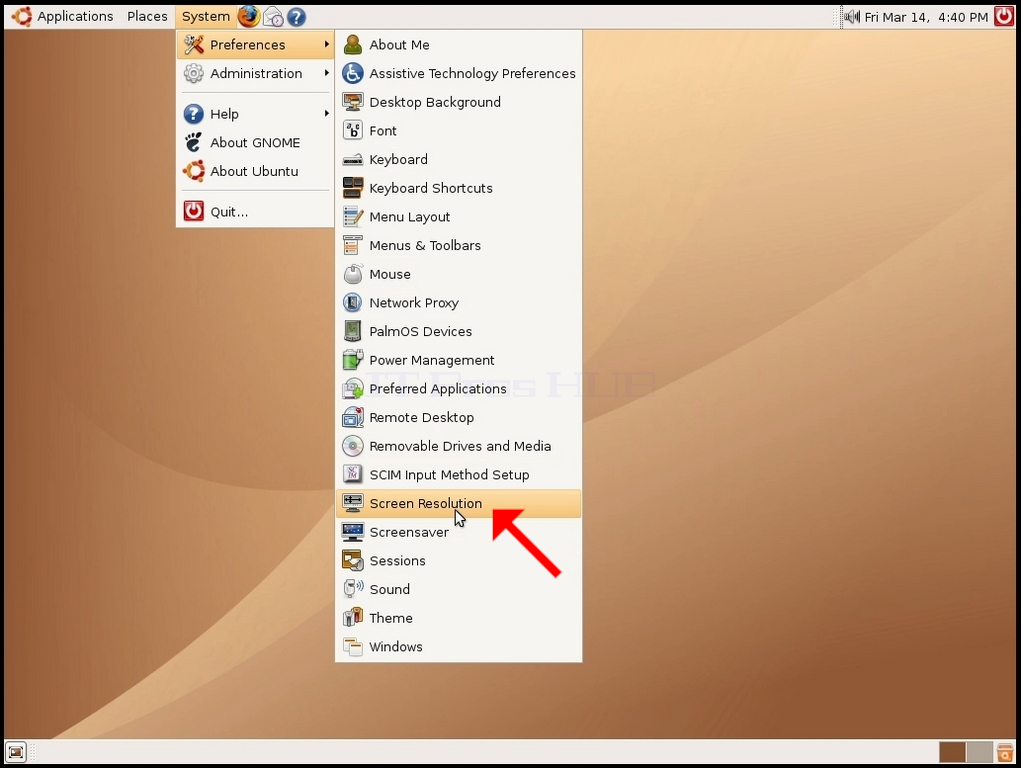Open Menus & Toolbars preferences

[x=458, y=246]
